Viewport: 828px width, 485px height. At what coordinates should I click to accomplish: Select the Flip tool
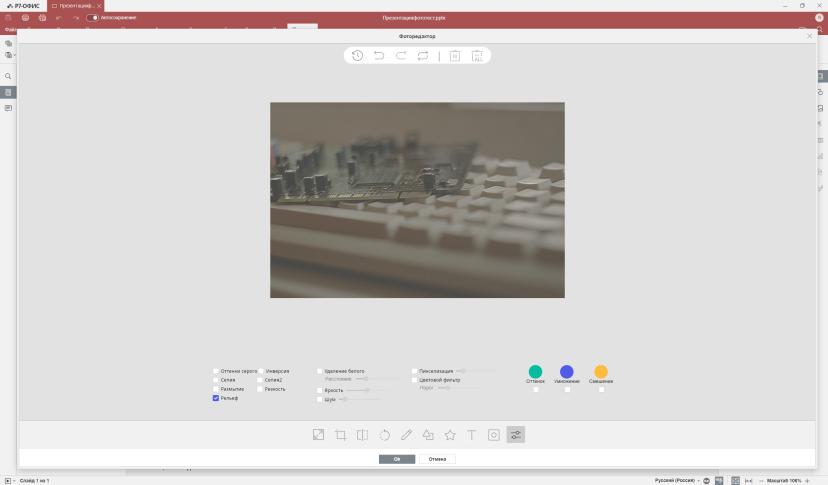coord(362,435)
